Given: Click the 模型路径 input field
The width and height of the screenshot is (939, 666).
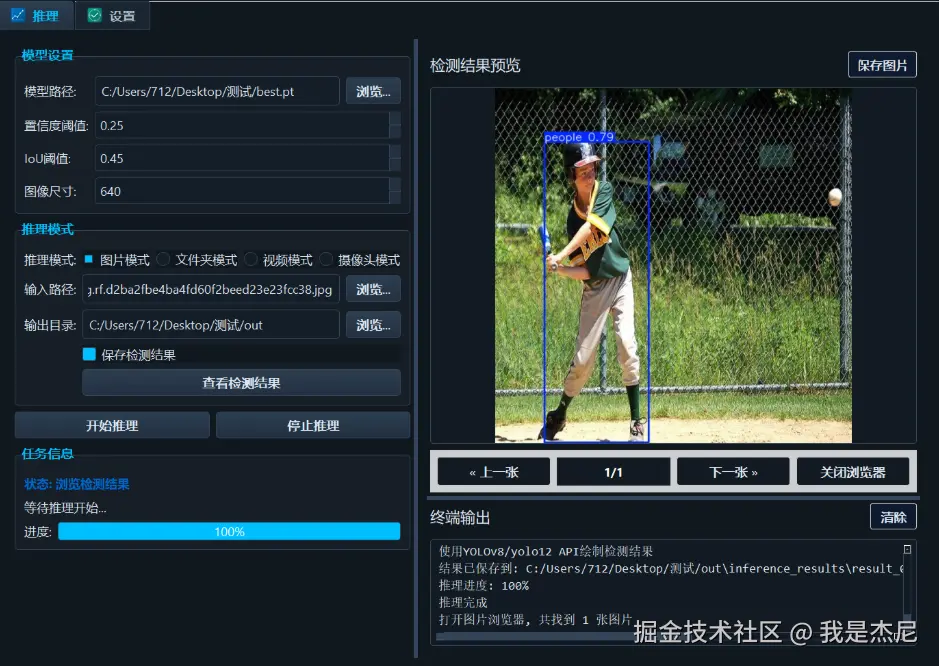Looking at the screenshot, I should (x=217, y=92).
